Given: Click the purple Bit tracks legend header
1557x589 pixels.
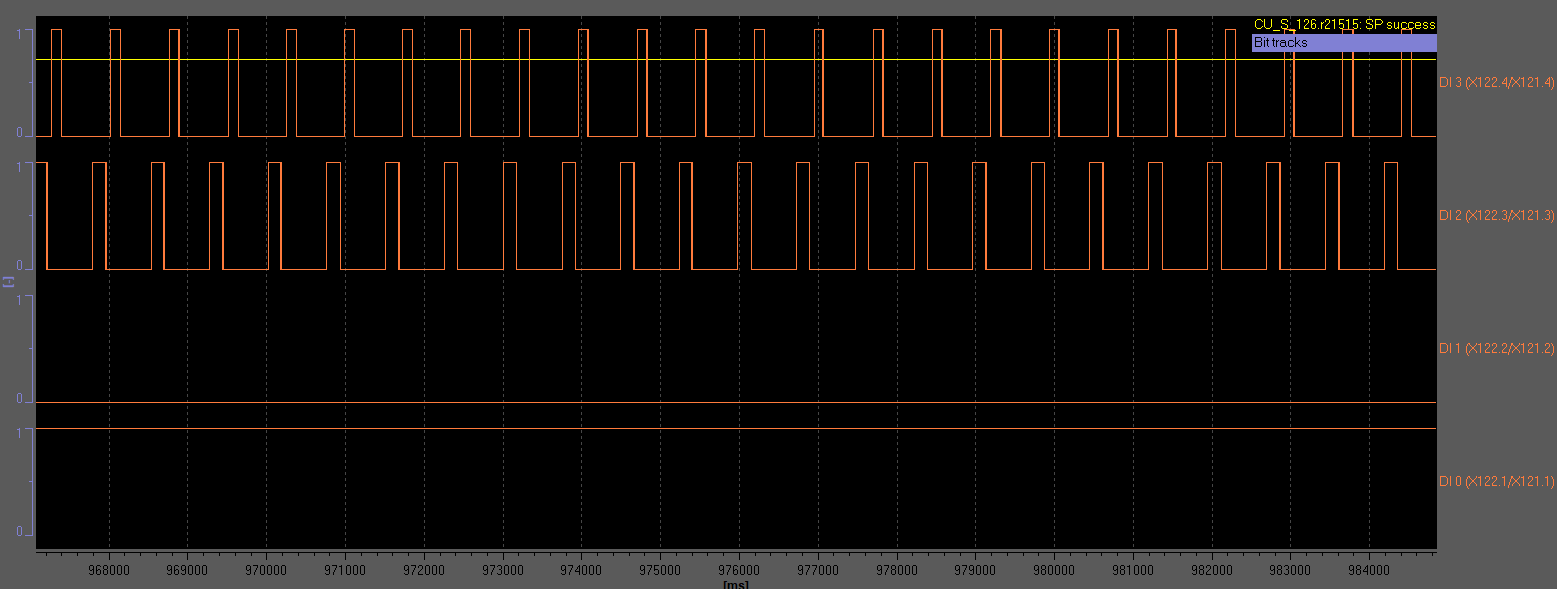Looking at the screenshot, I should coord(1343,43).
